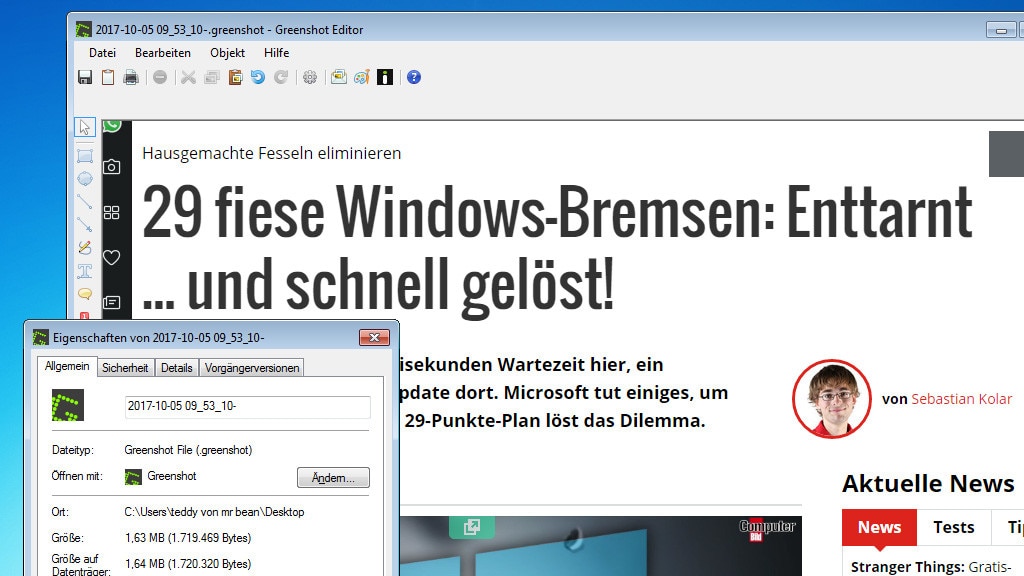Open Greenshot settings via the gear icon
The height and width of the screenshot is (576, 1024).
(x=310, y=77)
